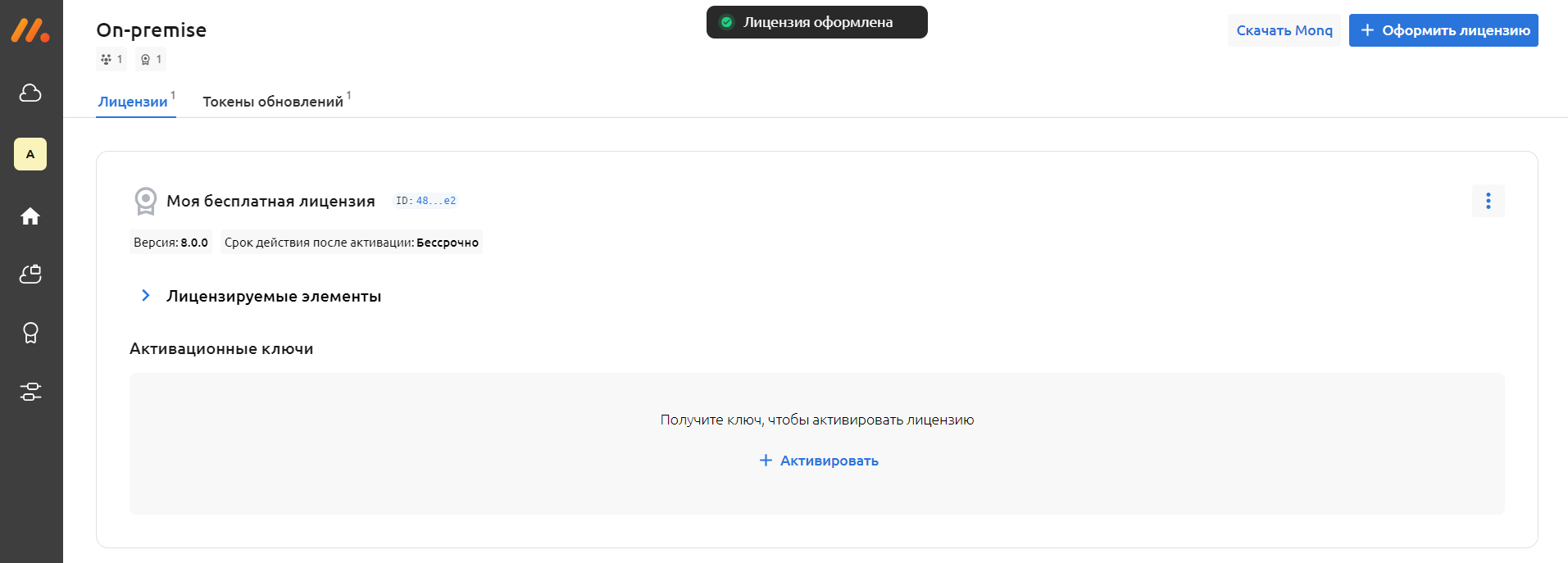
Task: Open the sliders settings icon in the sidebar
Action: [30, 392]
